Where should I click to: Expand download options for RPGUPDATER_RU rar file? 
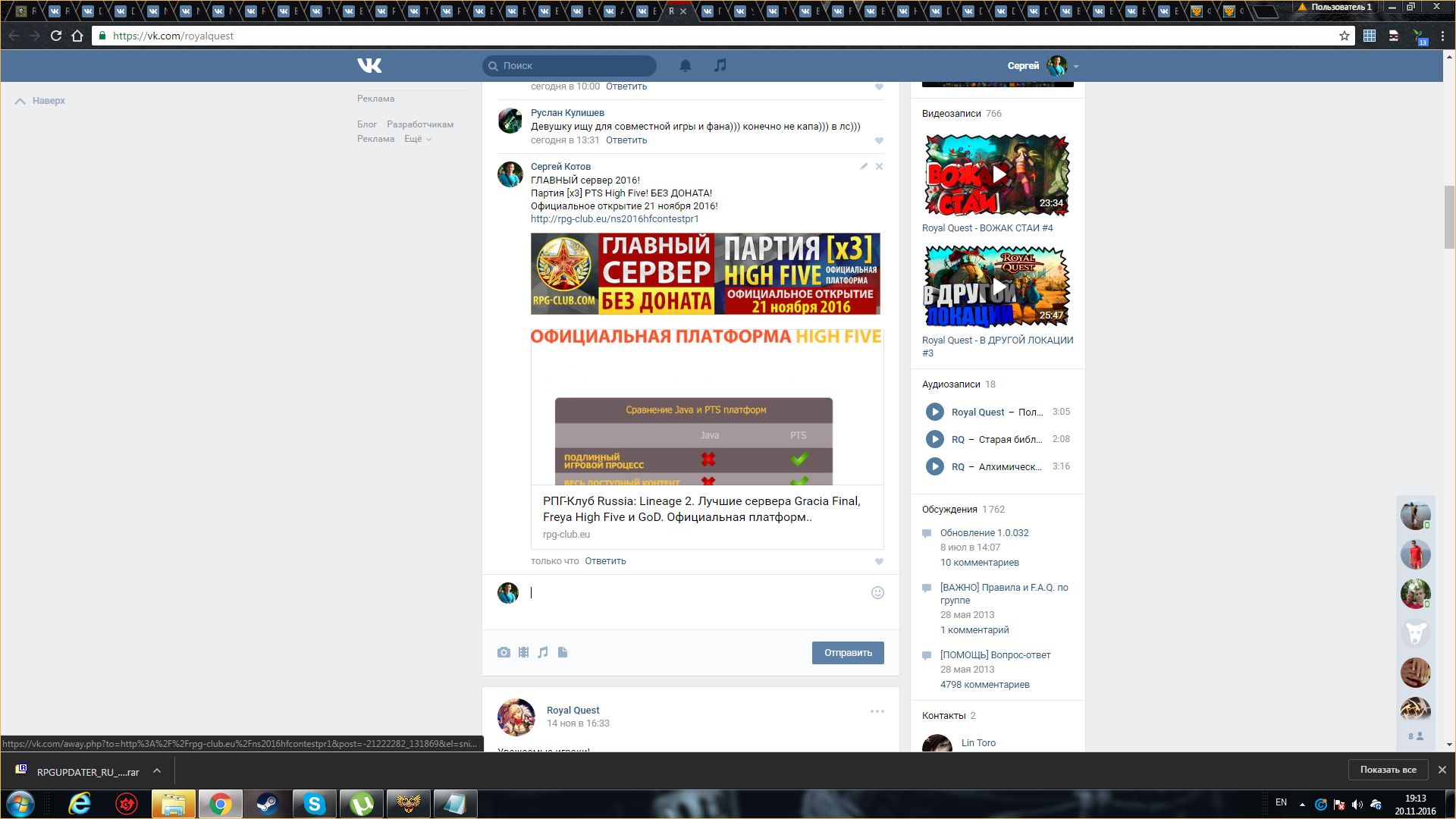coord(157,771)
